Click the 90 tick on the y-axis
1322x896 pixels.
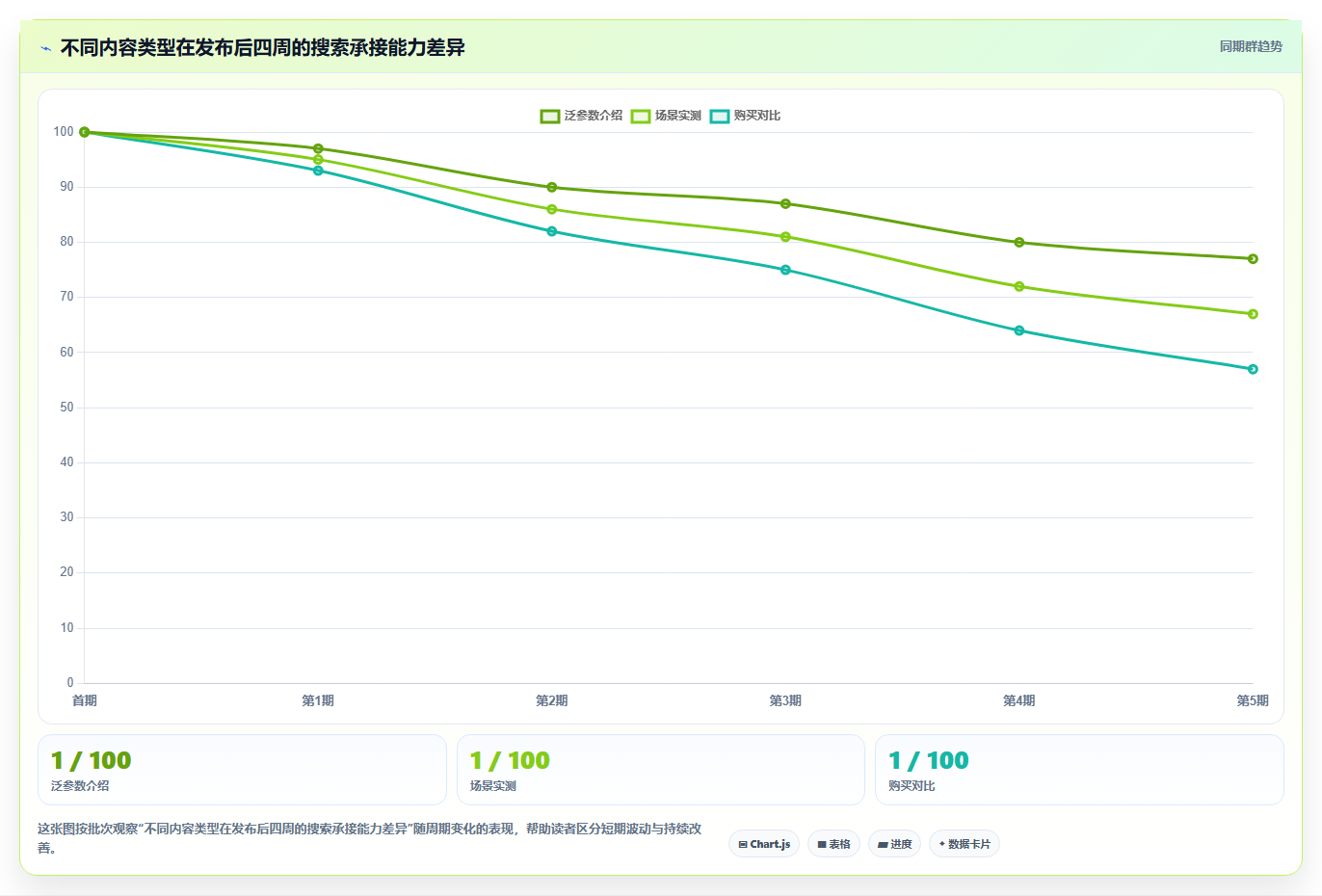click(66, 187)
